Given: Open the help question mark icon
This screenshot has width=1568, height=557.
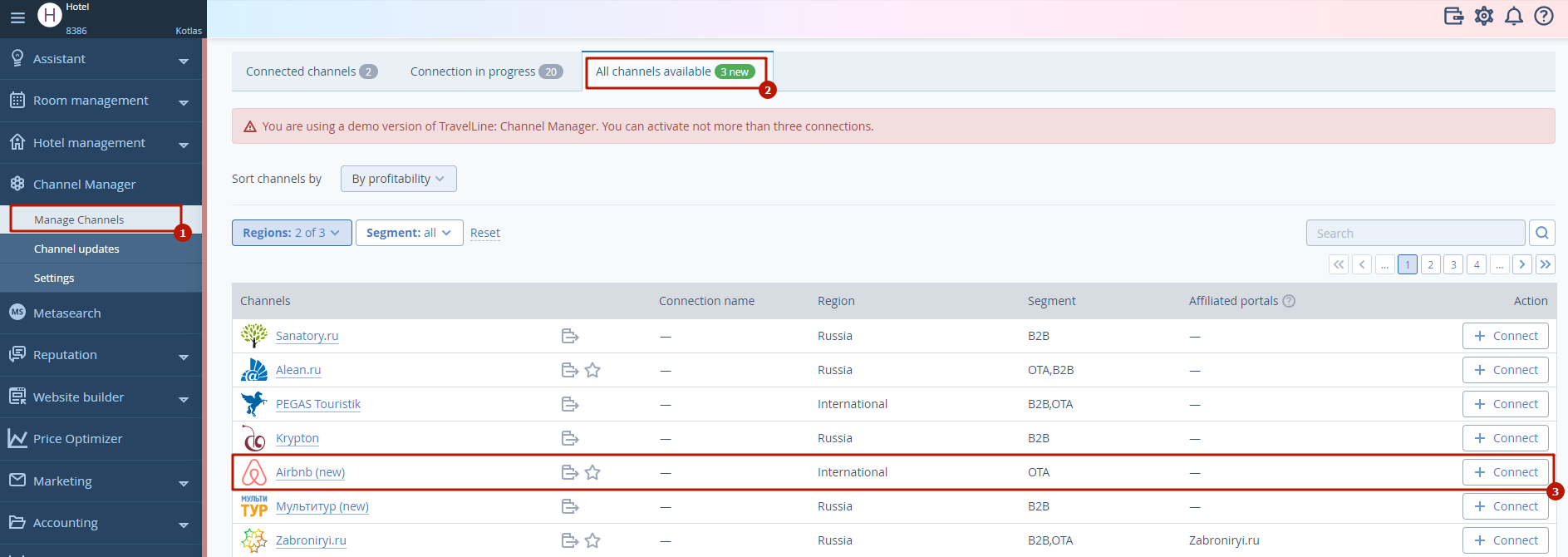Looking at the screenshot, I should click(x=1544, y=16).
